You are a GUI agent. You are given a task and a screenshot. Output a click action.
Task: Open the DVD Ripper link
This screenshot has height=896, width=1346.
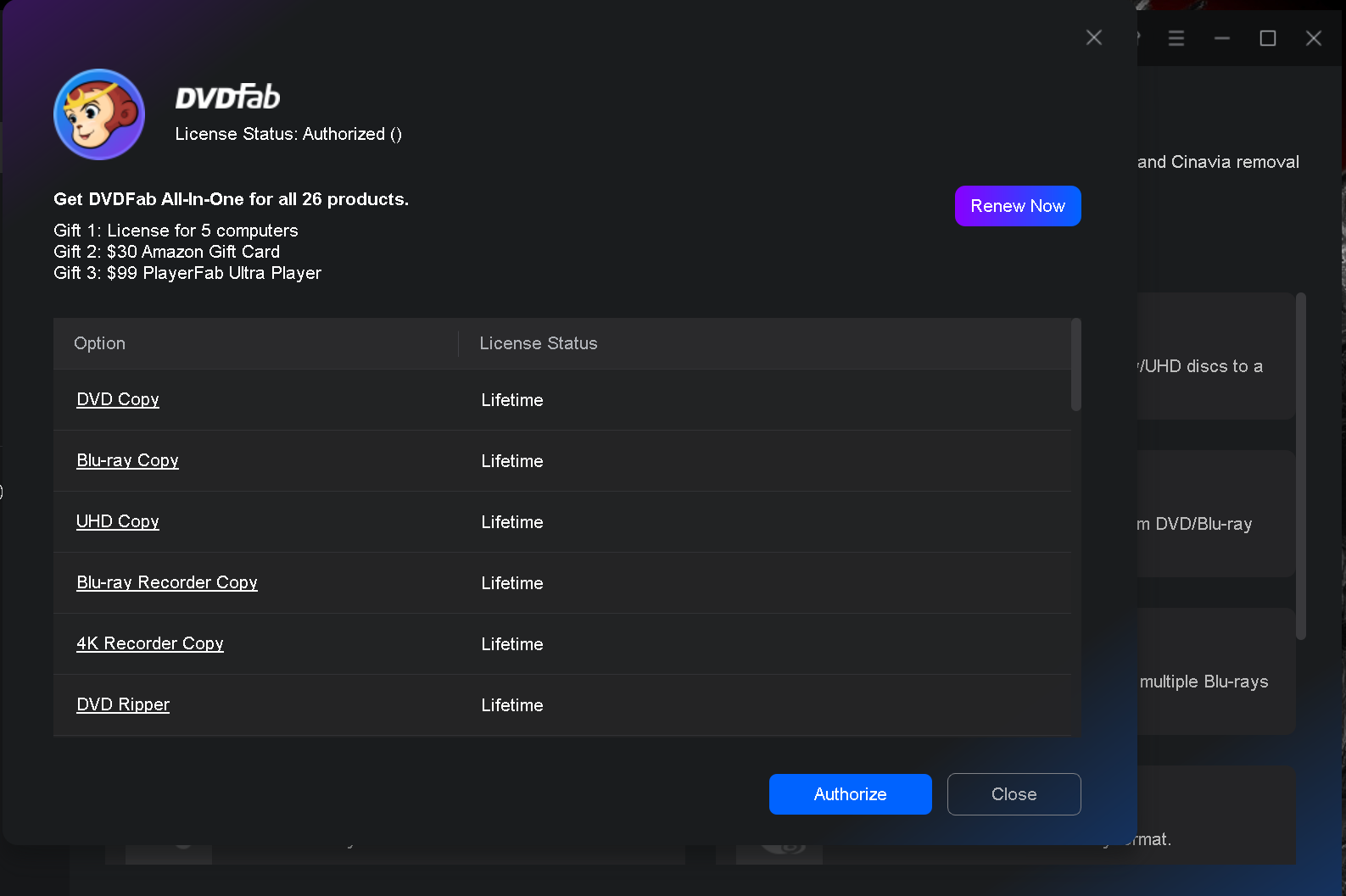coord(123,704)
